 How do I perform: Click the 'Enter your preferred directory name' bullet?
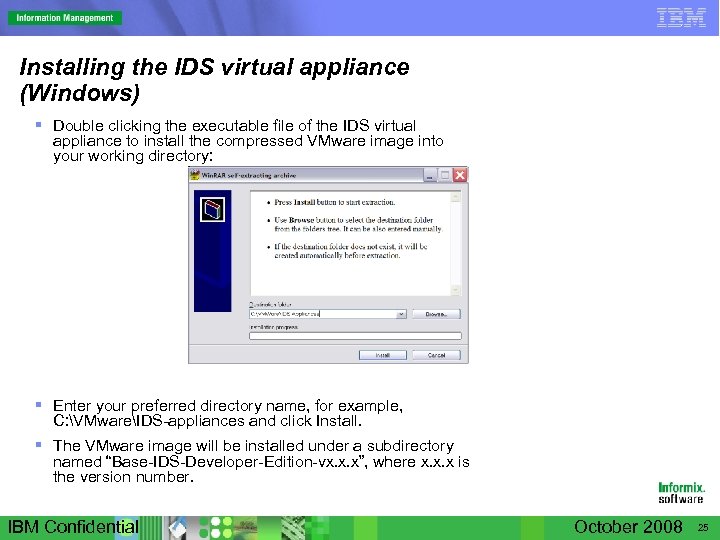point(228,413)
